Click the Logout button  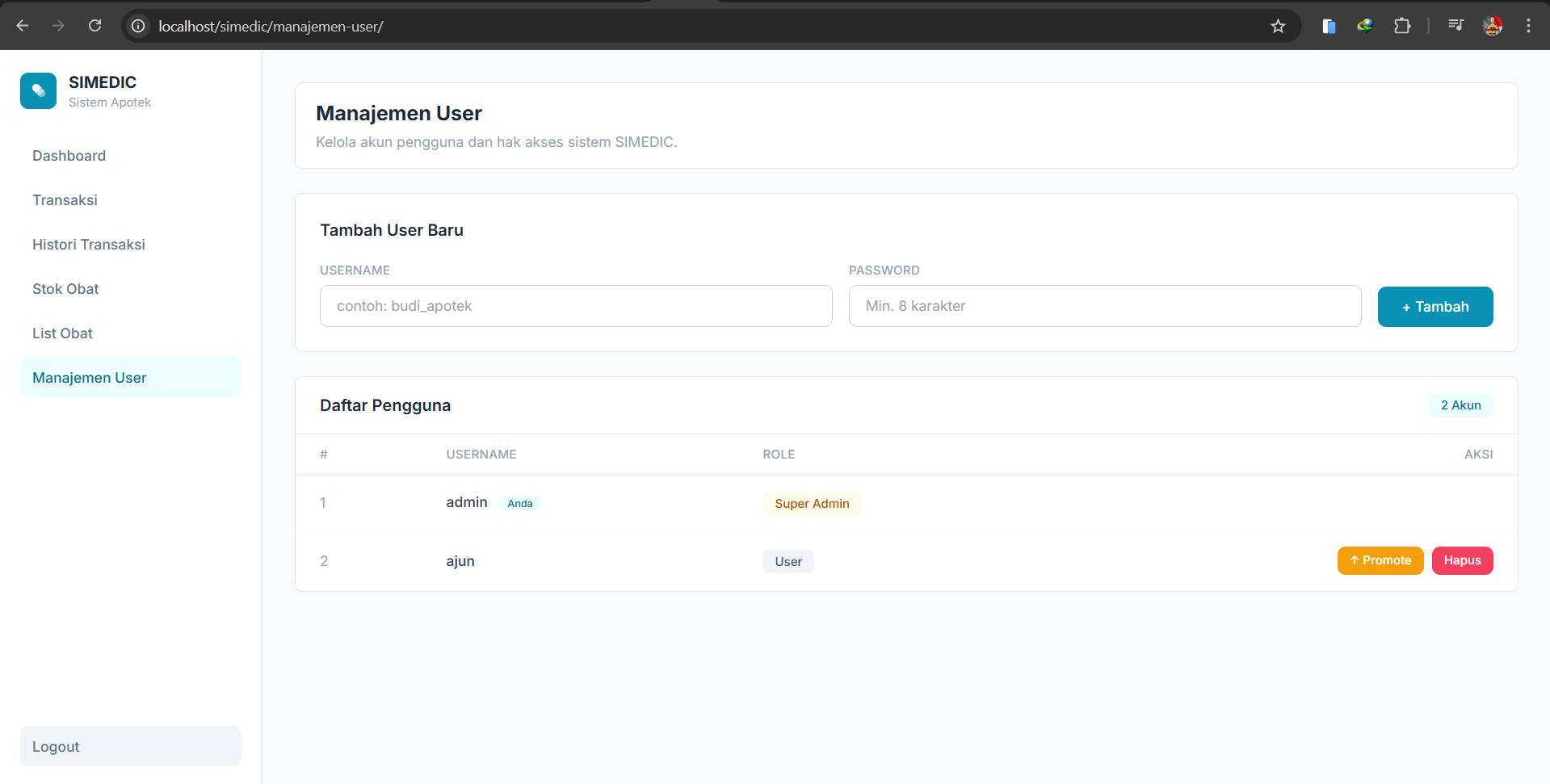(131, 746)
